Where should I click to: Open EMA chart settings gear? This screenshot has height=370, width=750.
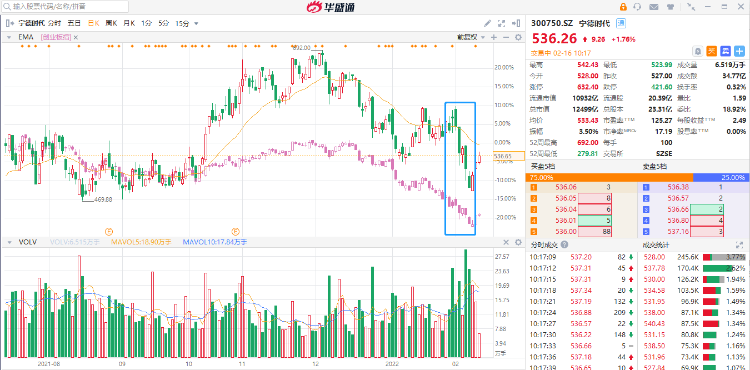click(x=518, y=37)
